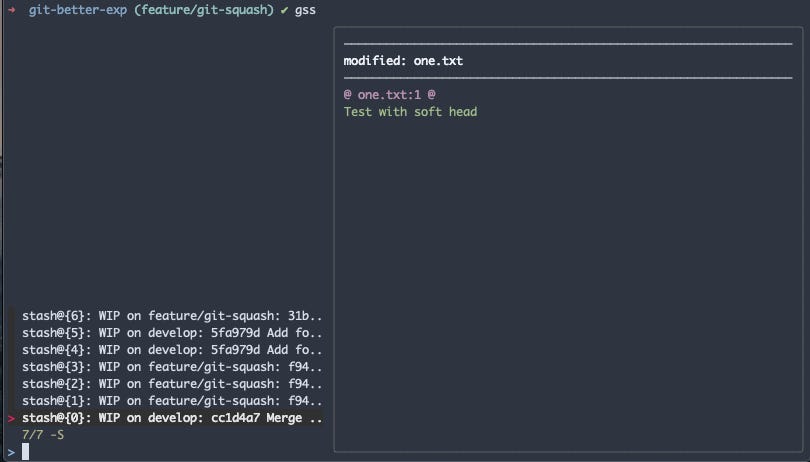Highlight the stash@{1} entry
Image resolution: width=810 pixels, height=462 pixels.
(x=172, y=400)
